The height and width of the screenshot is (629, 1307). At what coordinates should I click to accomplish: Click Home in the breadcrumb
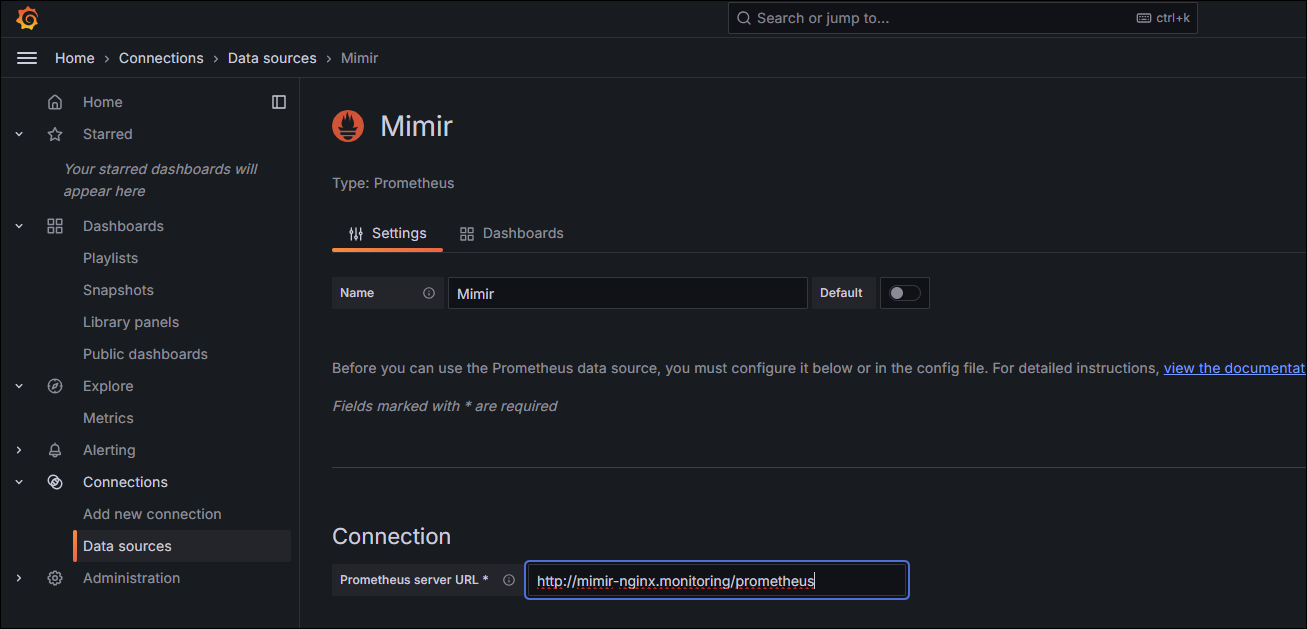[x=75, y=58]
